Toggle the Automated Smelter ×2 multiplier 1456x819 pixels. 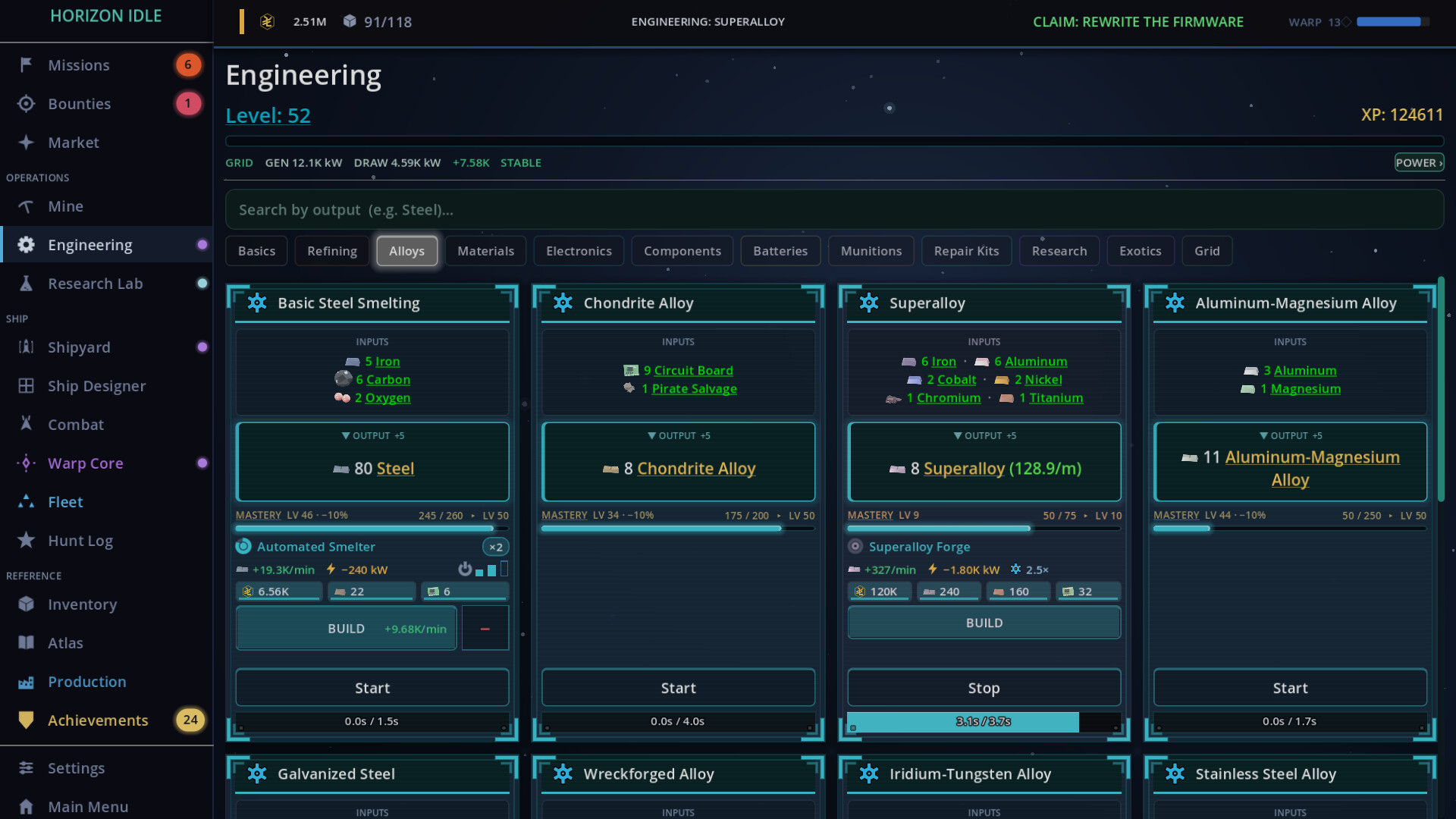(495, 547)
